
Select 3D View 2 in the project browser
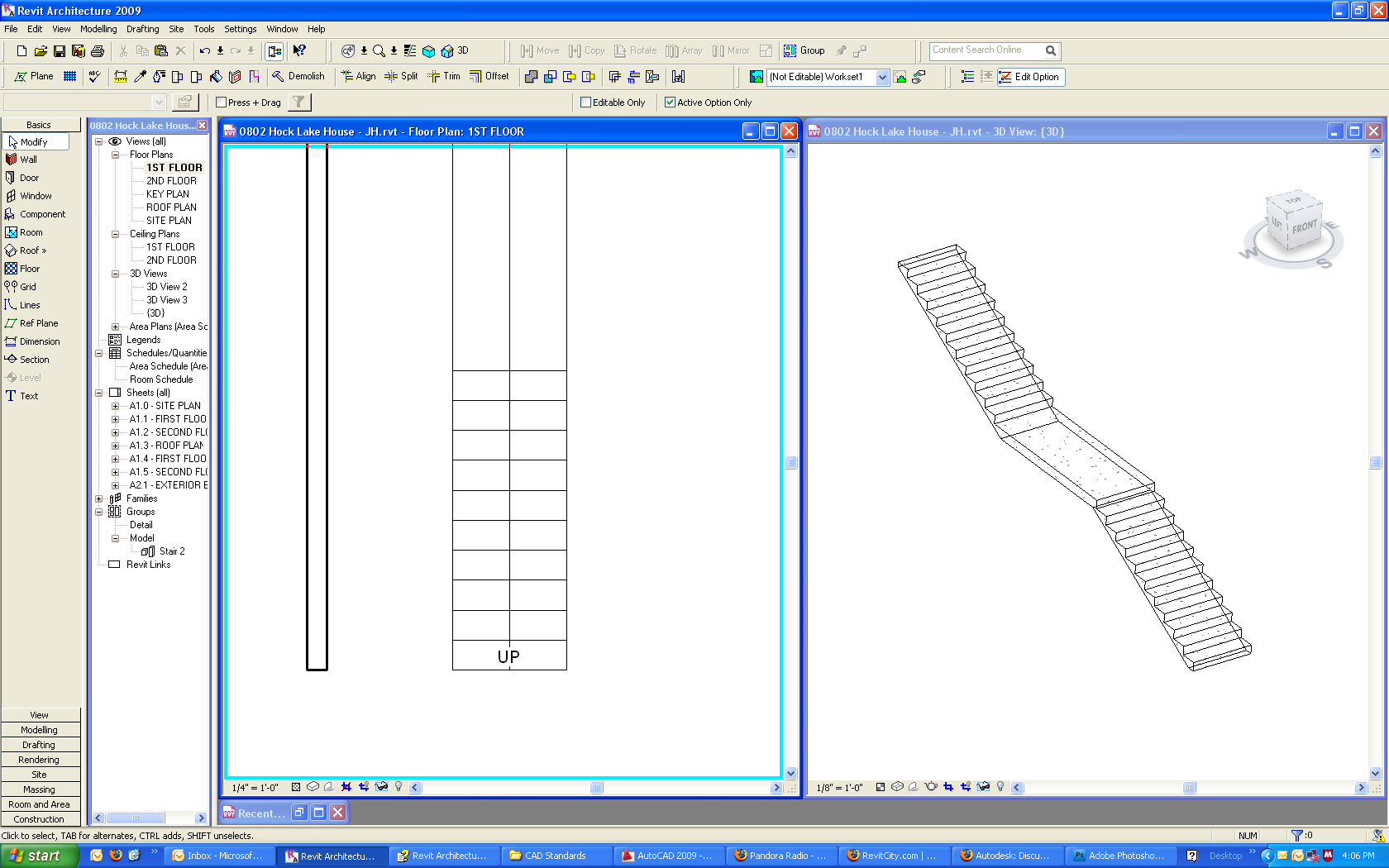click(167, 287)
